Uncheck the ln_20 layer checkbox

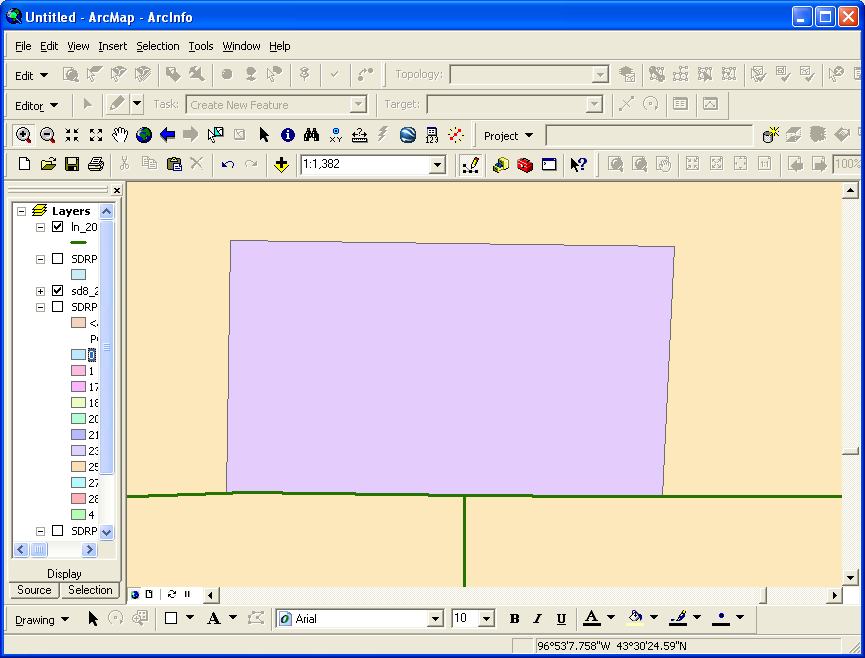(x=57, y=227)
